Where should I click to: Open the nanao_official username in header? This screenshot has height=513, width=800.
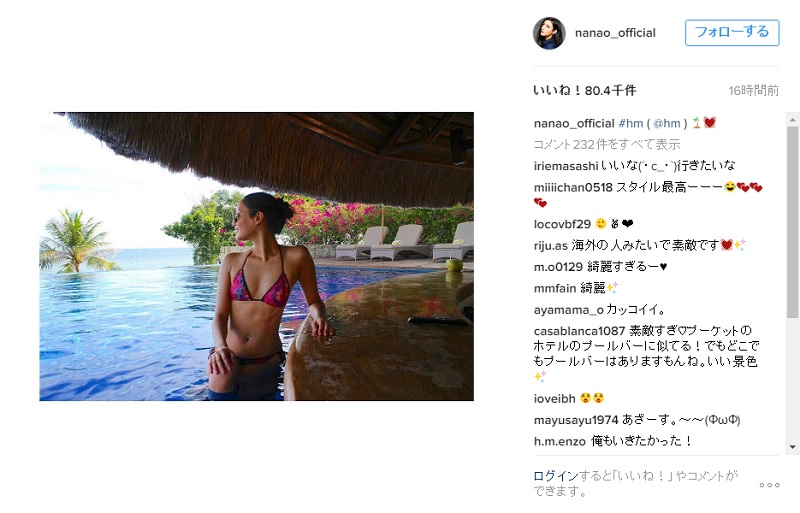point(615,33)
